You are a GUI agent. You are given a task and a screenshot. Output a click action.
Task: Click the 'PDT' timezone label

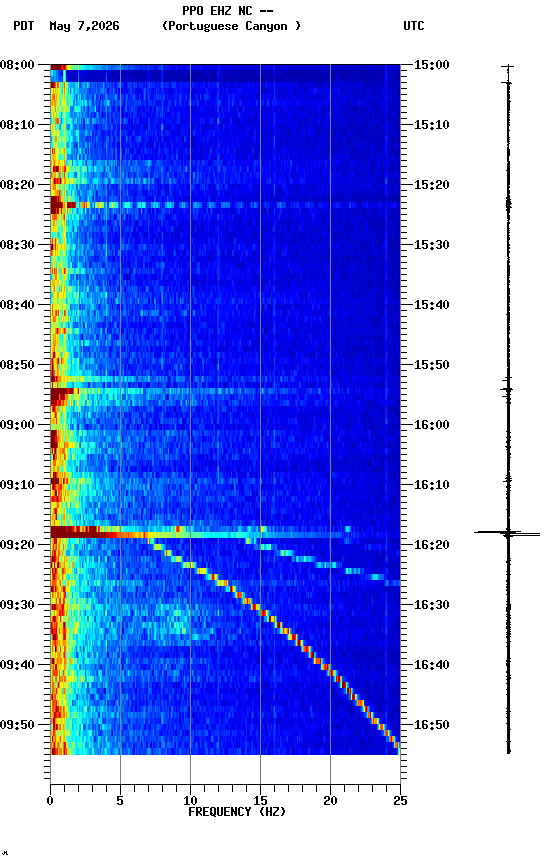[x=24, y=26]
